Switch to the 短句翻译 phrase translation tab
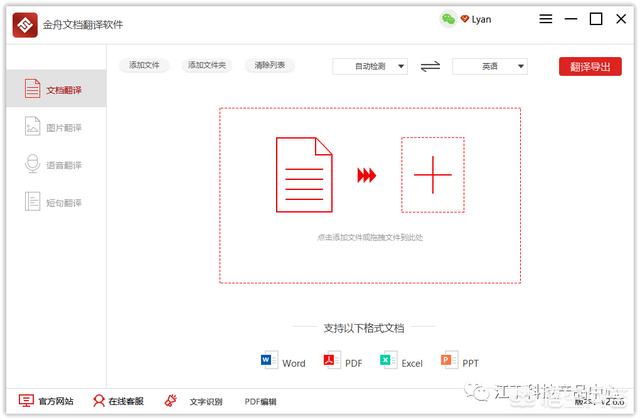This screenshot has height=420, width=640. [x=56, y=202]
